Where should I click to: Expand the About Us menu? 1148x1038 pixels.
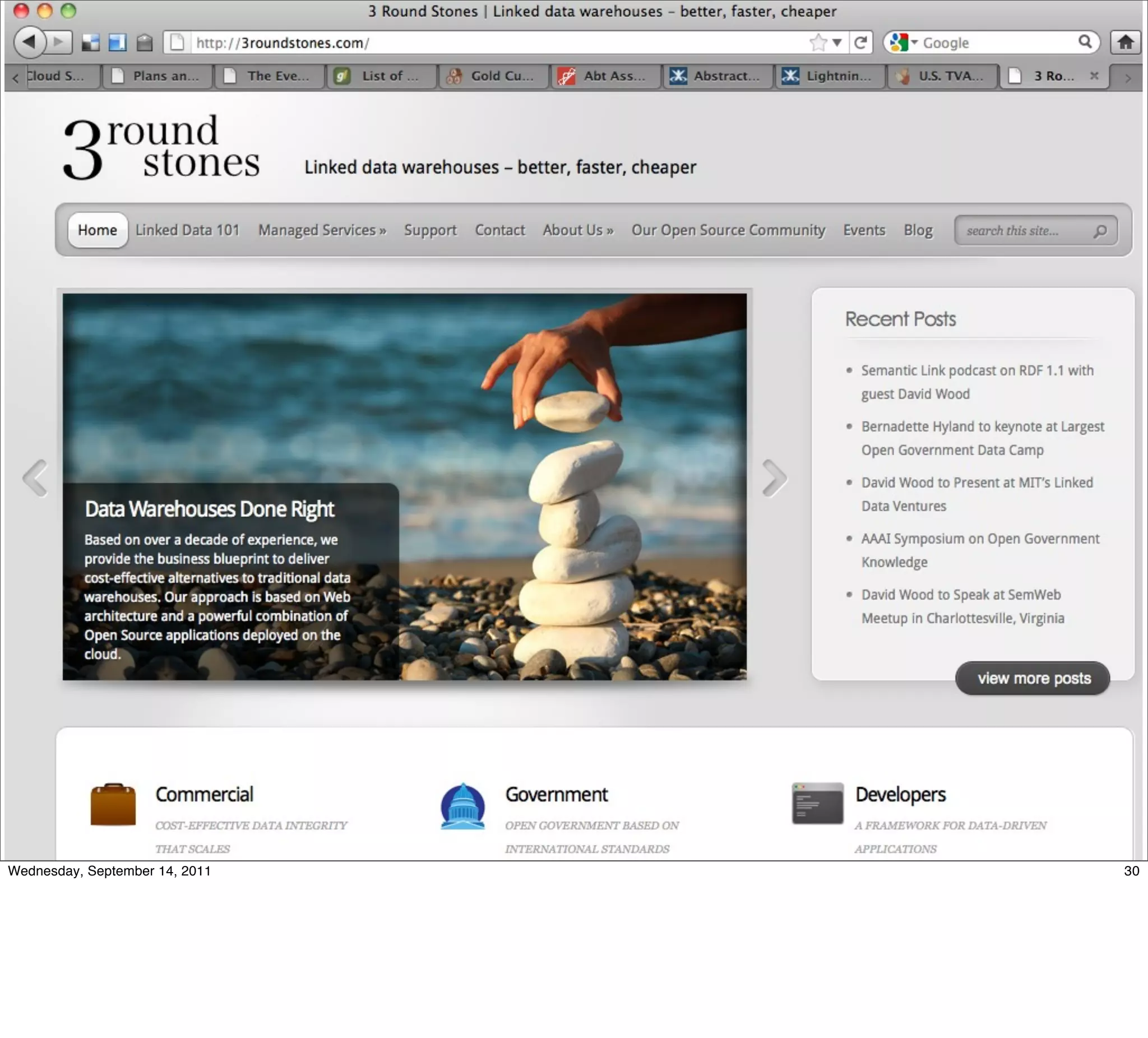click(x=577, y=230)
